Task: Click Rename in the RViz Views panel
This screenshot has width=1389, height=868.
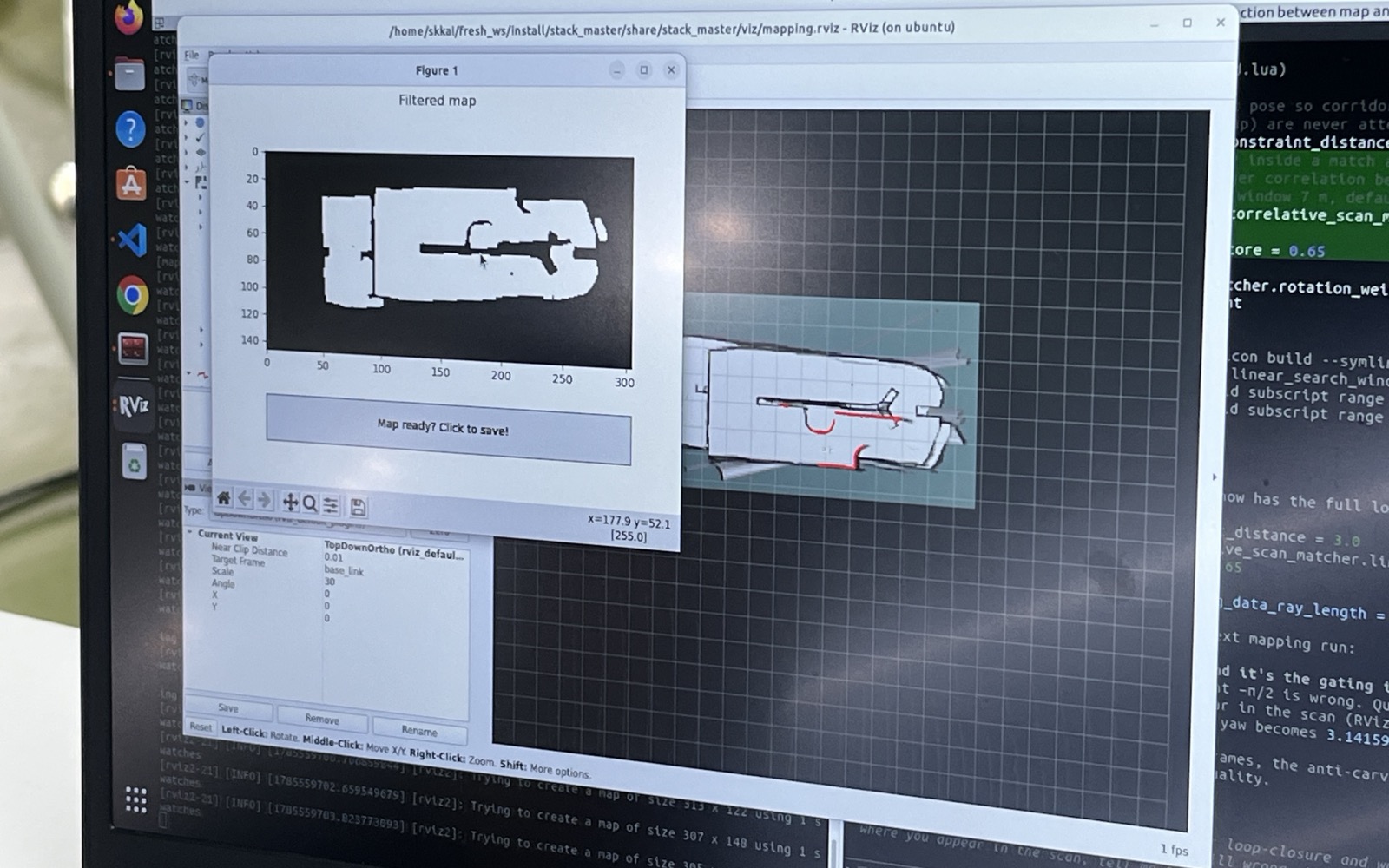Action: (x=418, y=731)
